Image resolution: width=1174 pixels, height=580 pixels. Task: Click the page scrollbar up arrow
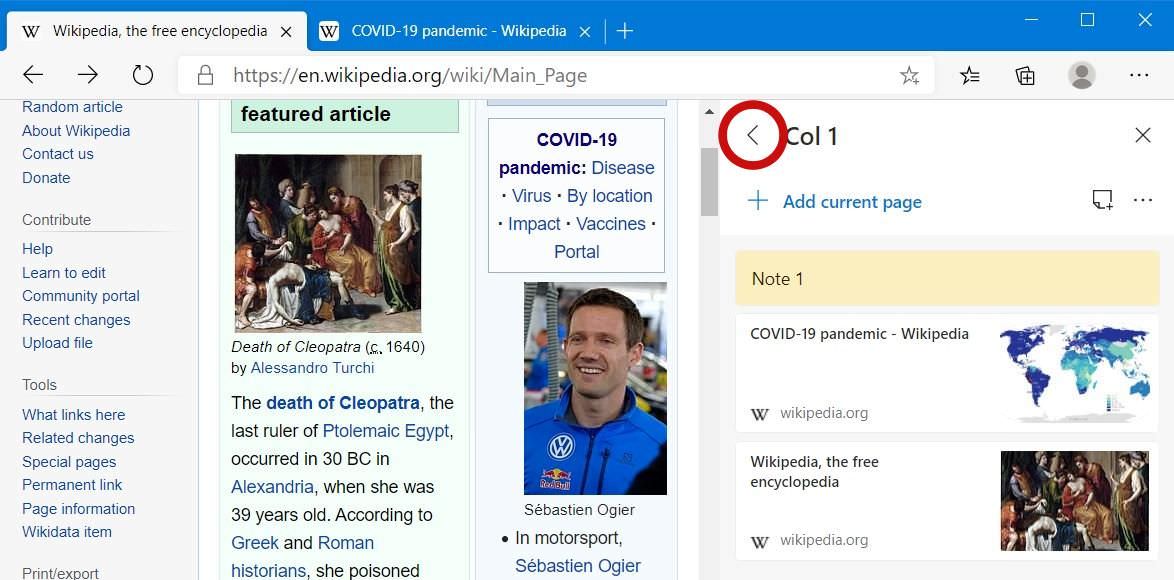(x=709, y=112)
